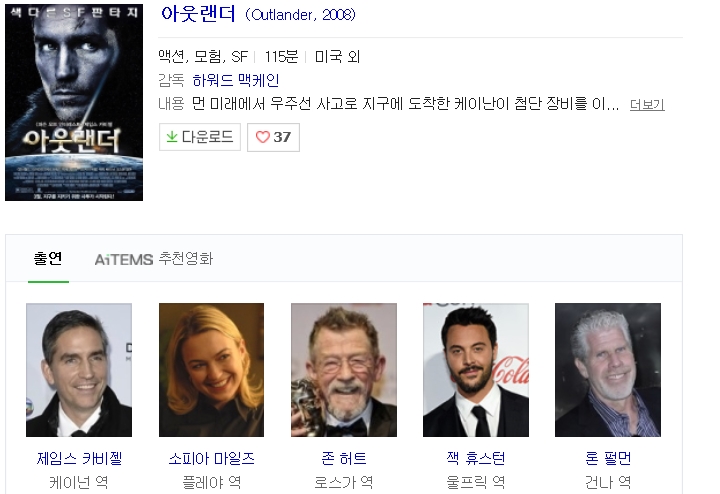The height and width of the screenshot is (494, 720).
Task: Select 존 허트's actor photo
Action: [x=343, y=370]
